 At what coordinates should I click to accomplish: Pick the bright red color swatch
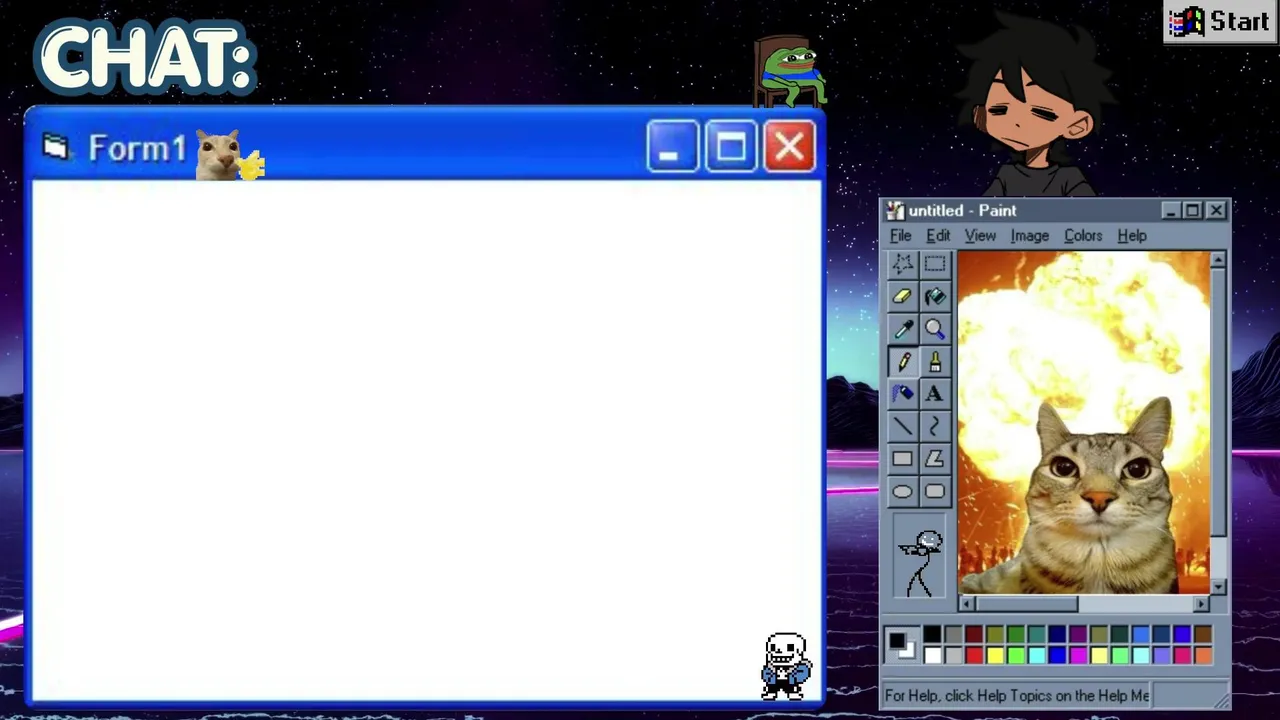point(974,655)
